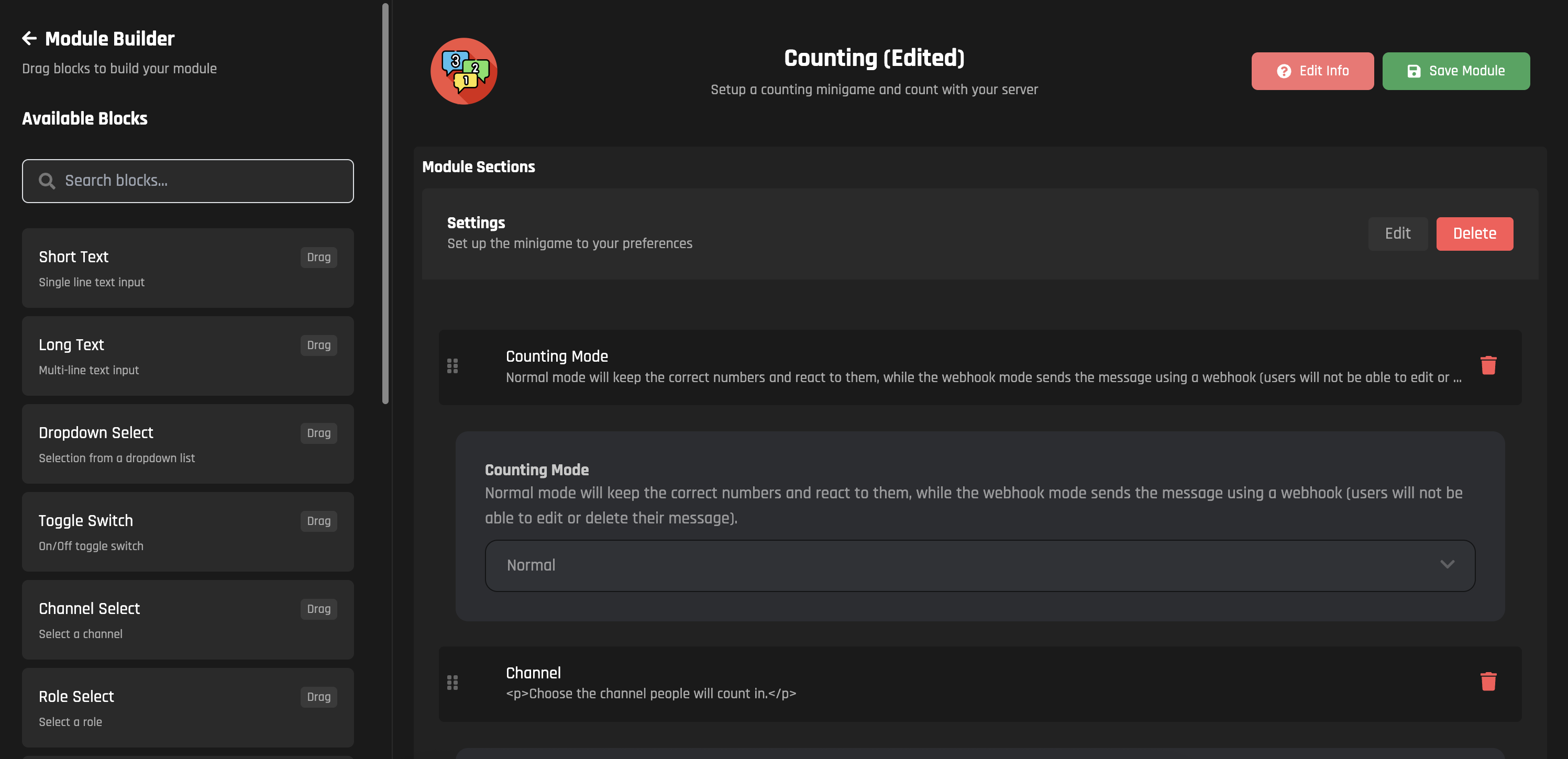Grab the Counting Mode drag handle
The height and width of the screenshot is (759, 1568).
click(x=452, y=366)
